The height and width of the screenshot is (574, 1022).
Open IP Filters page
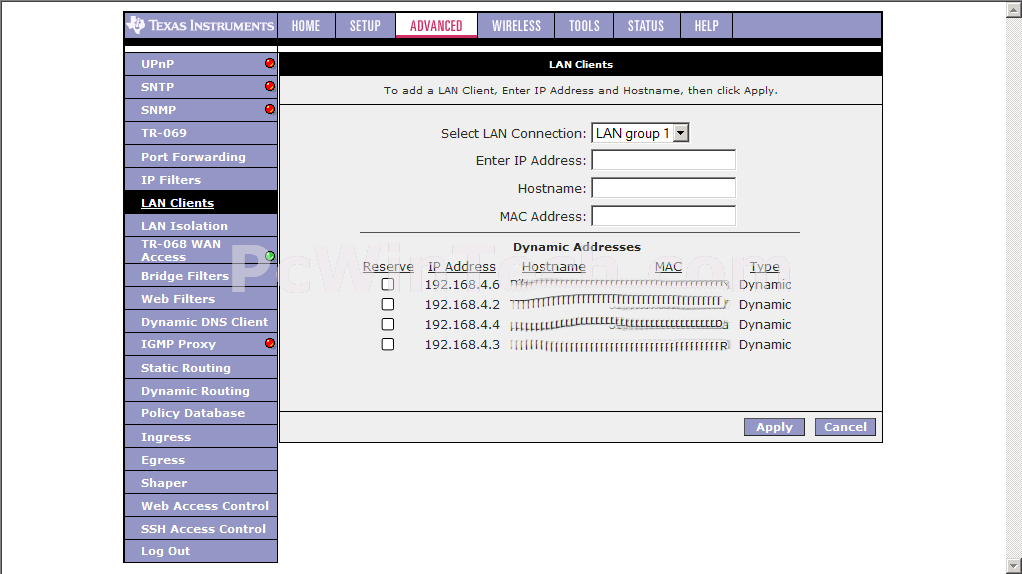pyautogui.click(x=201, y=179)
